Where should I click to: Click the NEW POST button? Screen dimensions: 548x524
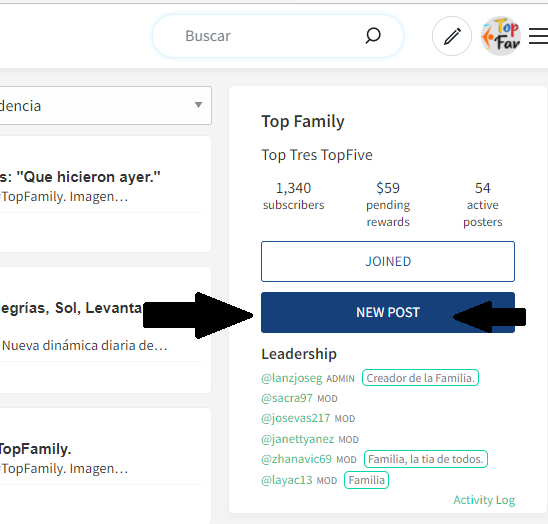click(x=388, y=313)
